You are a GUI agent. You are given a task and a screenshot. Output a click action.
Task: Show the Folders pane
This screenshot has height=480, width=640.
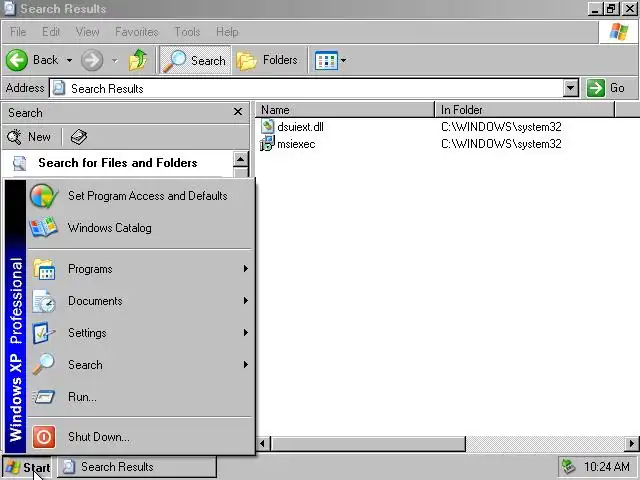click(x=267, y=60)
